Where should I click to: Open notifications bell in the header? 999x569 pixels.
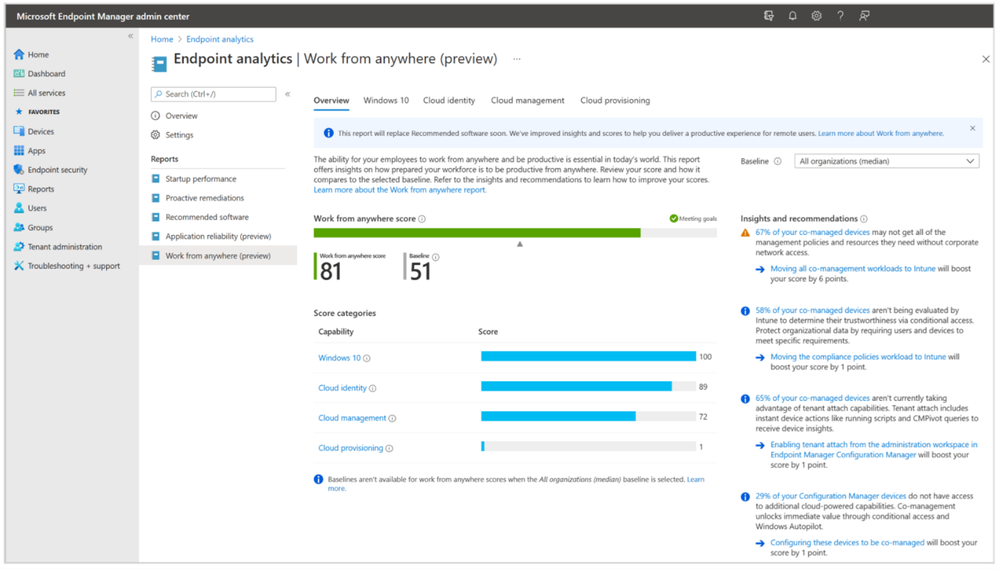pos(793,16)
